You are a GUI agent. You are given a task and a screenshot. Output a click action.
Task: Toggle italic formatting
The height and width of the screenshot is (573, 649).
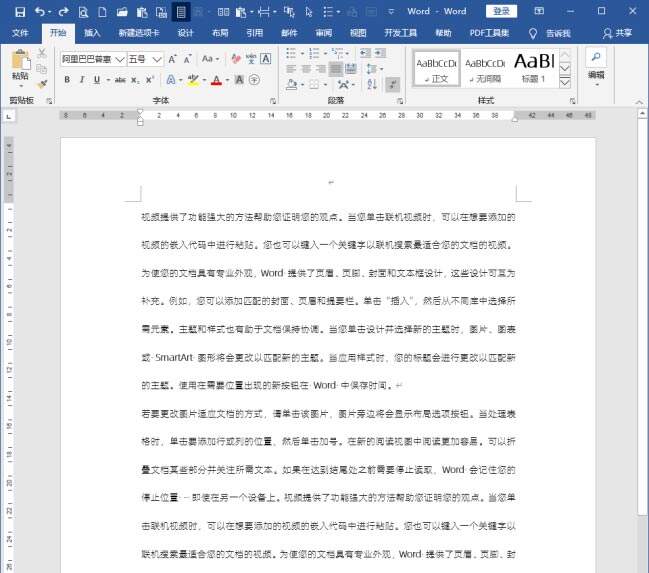pyautogui.click(x=82, y=79)
